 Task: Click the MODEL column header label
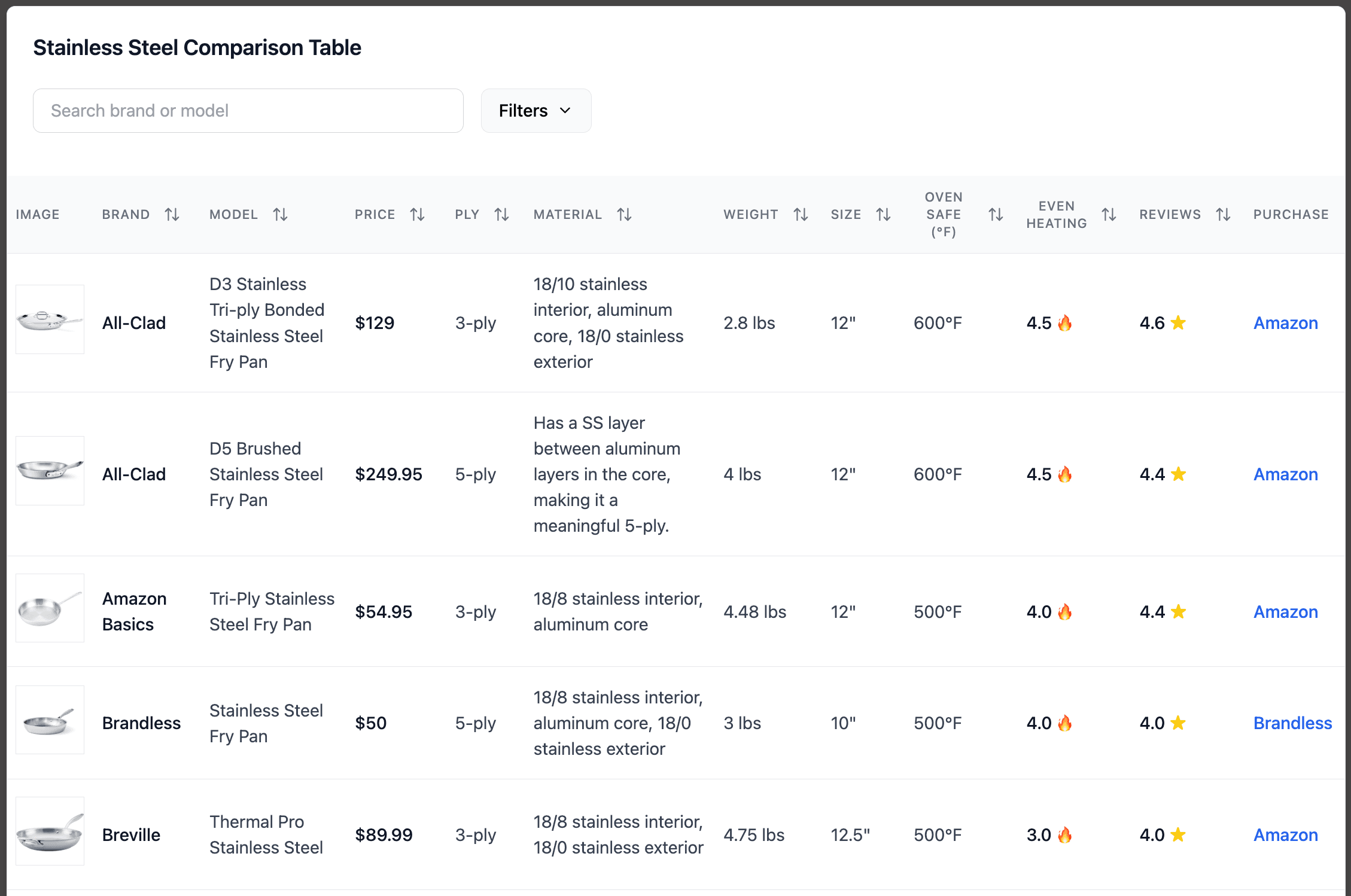(x=233, y=214)
